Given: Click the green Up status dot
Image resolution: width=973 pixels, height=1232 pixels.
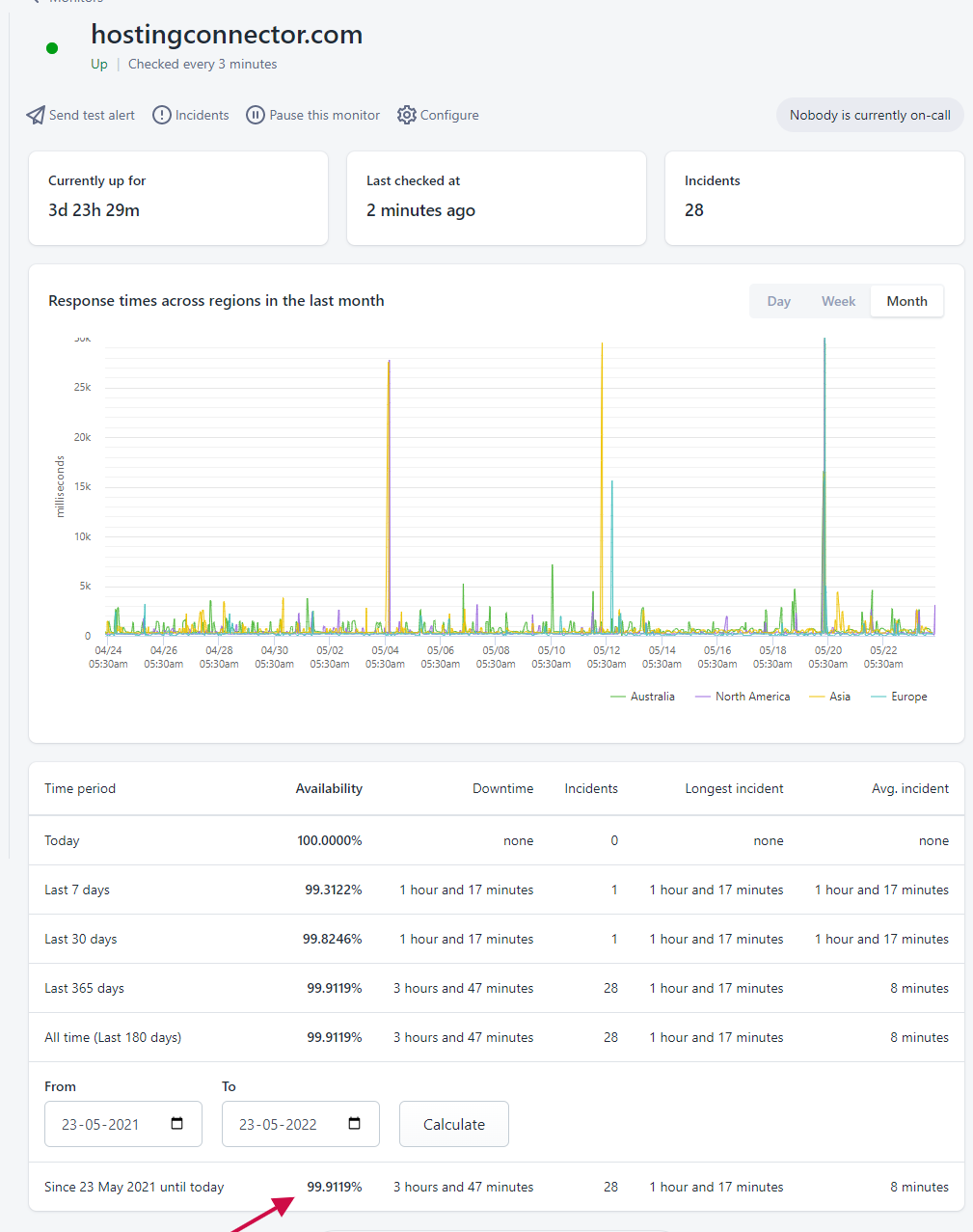Looking at the screenshot, I should [52, 48].
